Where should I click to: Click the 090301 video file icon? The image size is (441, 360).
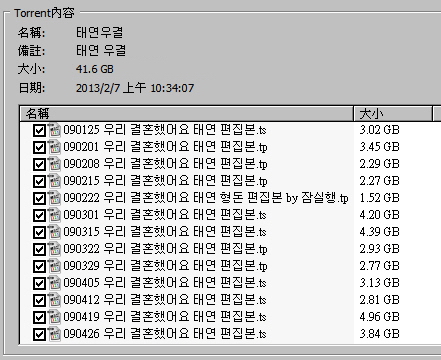tap(54, 215)
